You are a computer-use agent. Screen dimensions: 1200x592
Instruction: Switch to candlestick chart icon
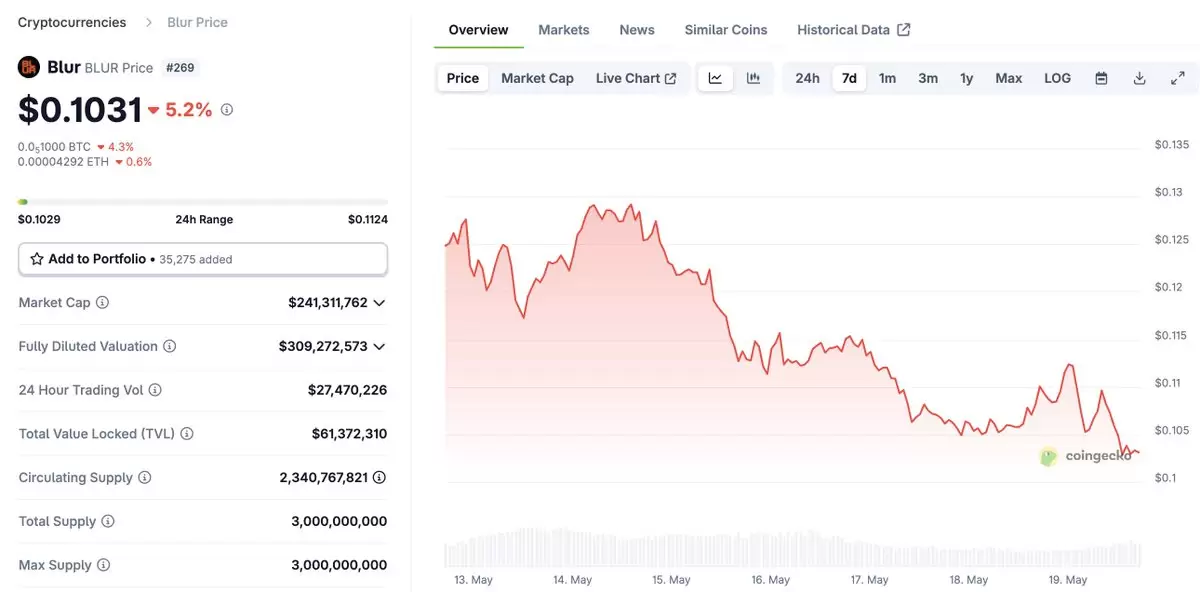pyautogui.click(x=754, y=78)
